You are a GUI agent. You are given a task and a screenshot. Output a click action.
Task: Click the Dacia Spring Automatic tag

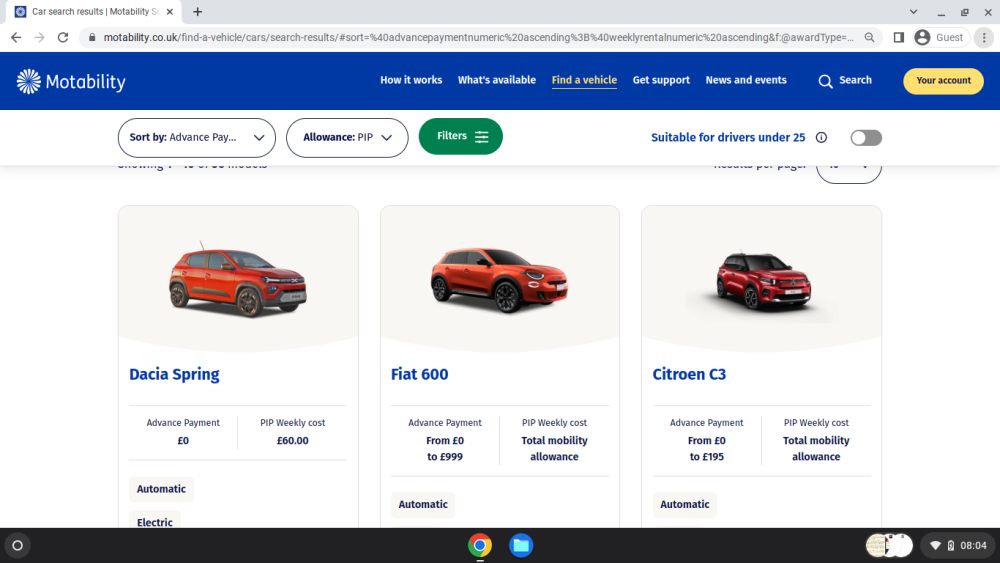click(x=161, y=489)
